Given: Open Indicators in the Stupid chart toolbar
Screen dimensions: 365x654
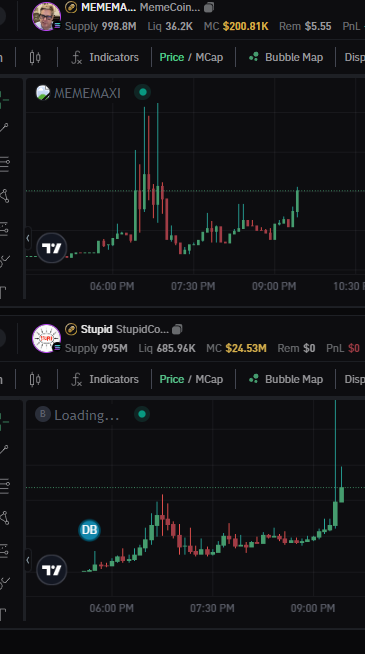Looking at the screenshot, I should 105,379.
